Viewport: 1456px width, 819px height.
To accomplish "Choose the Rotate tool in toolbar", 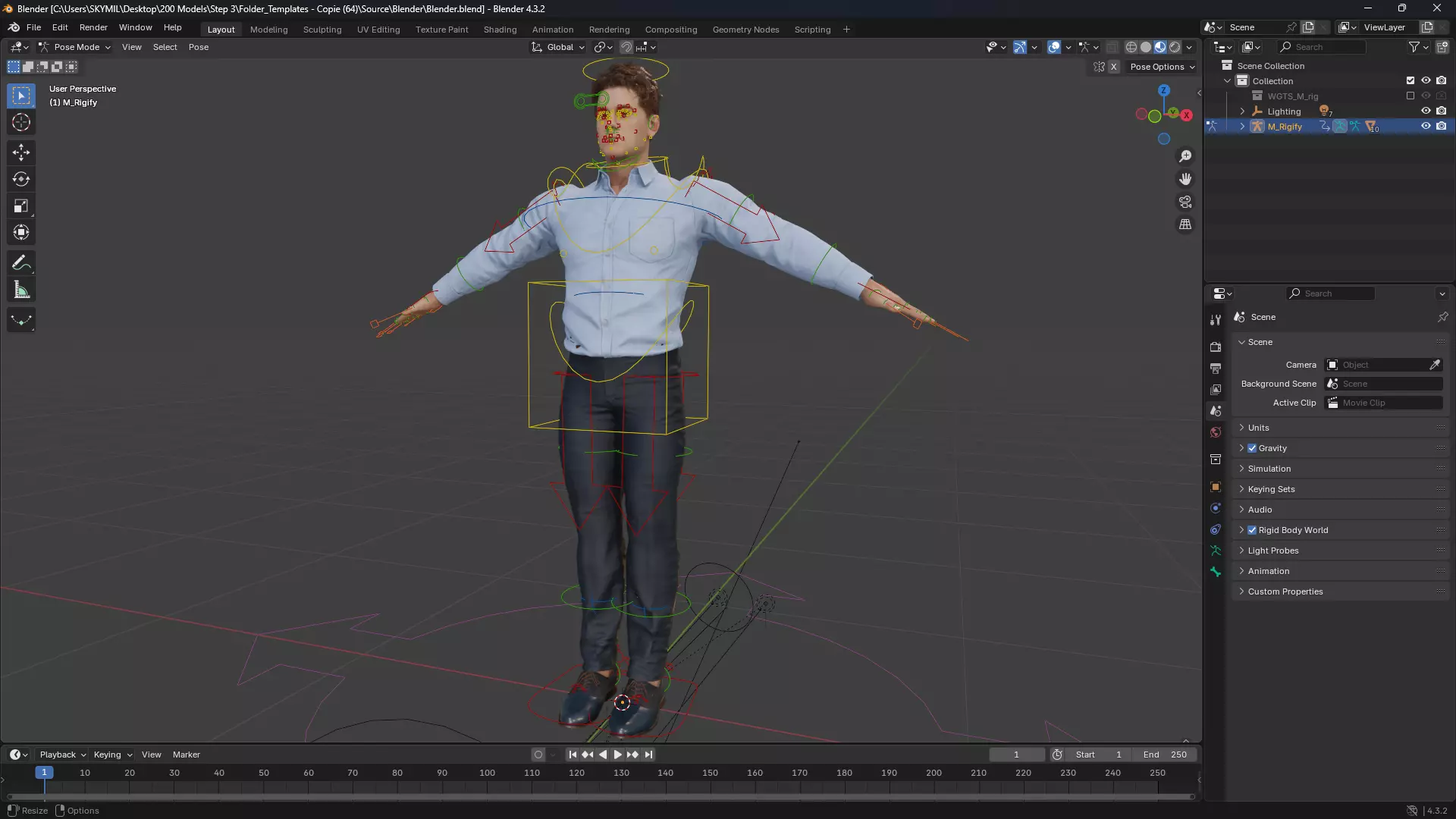I will pyautogui.click(x=21, y=179).
